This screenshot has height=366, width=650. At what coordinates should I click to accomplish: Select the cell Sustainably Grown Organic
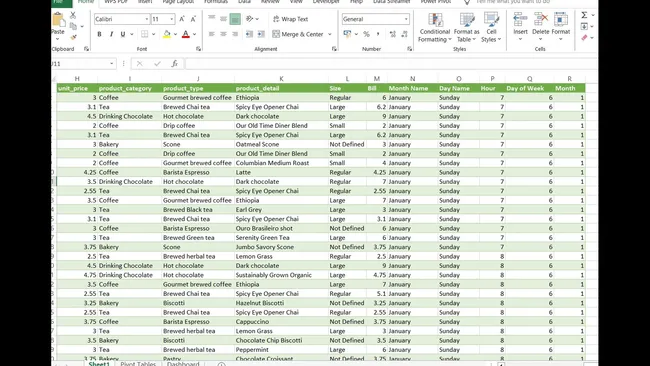pyautogui.click(x=281, y=275)
